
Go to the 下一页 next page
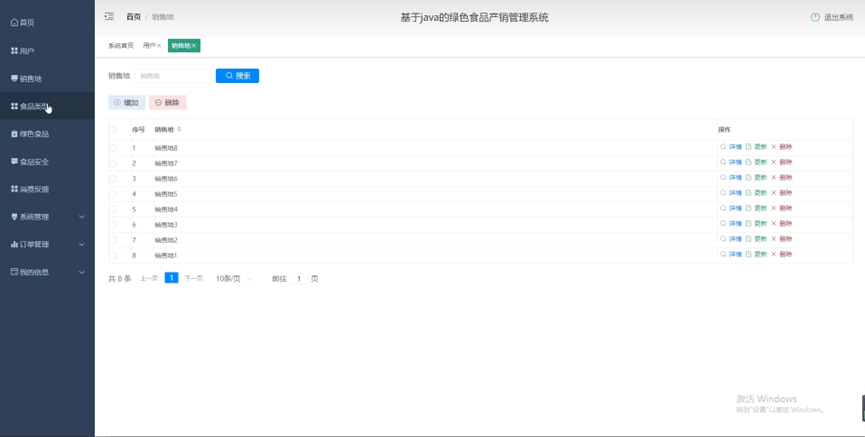194,279
